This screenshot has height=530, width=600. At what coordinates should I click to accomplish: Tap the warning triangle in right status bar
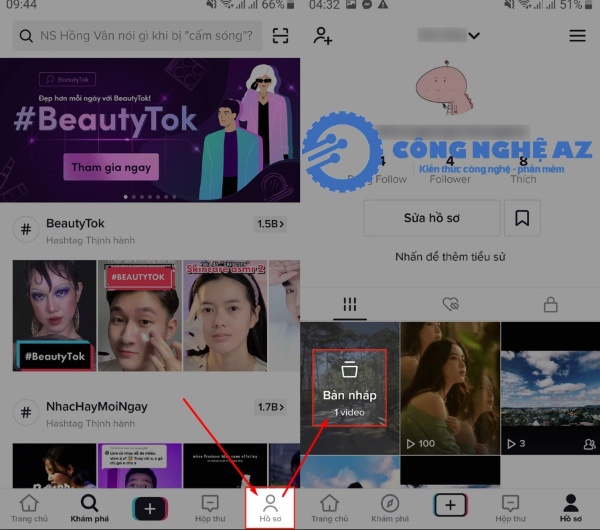coord(383,4)
